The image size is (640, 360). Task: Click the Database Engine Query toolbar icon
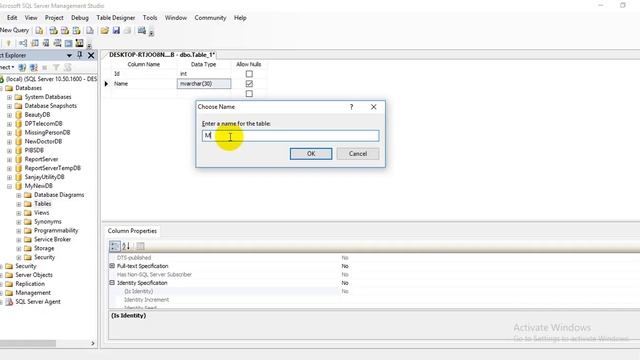[x=39, y=31]
